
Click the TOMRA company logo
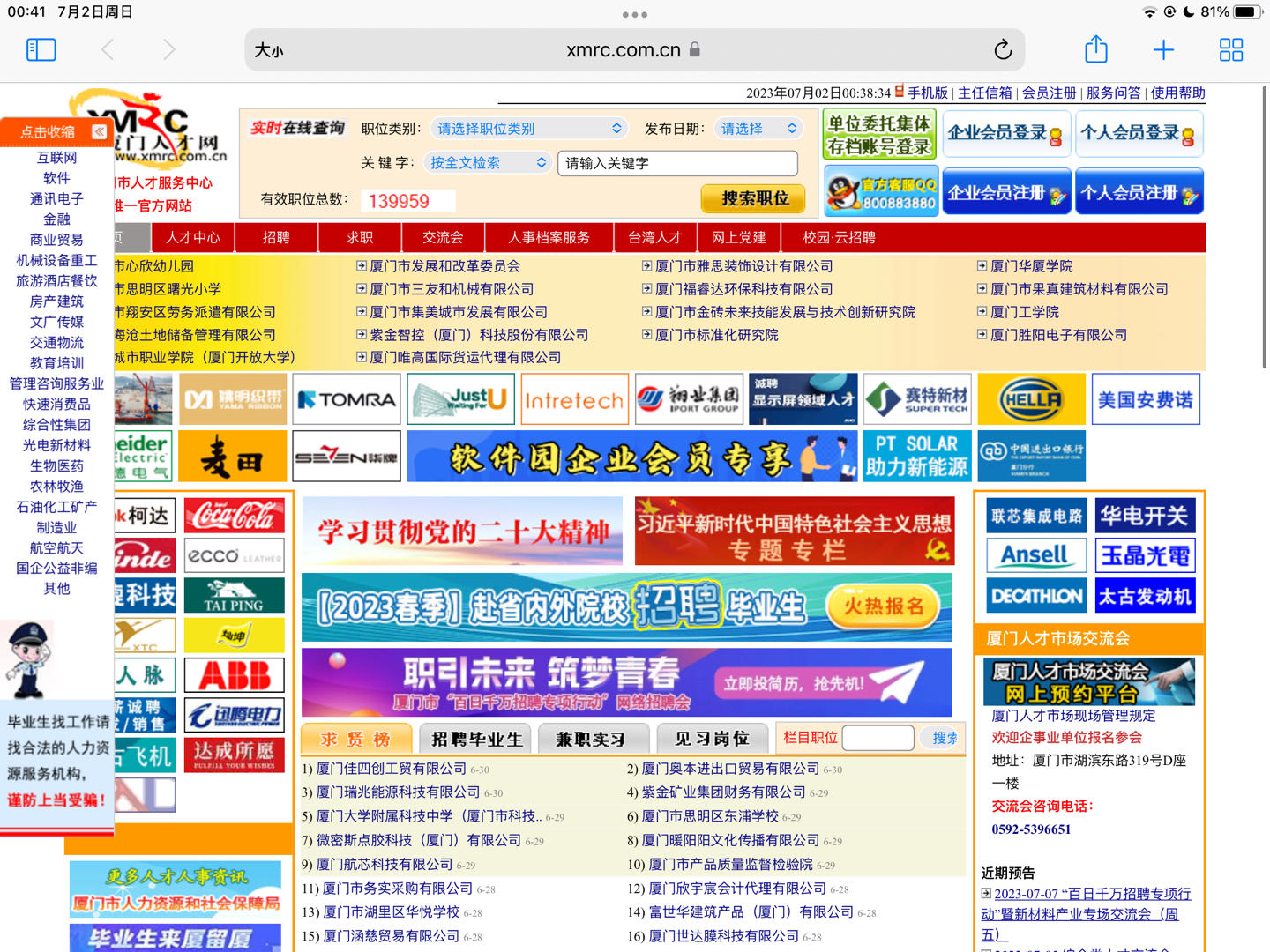[x=347, y=399]
